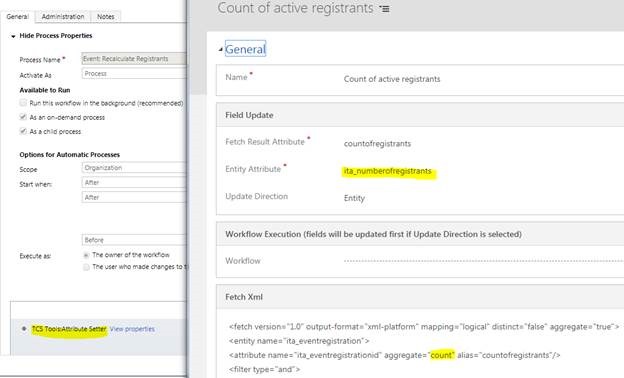
Task: Select The owner of the workflow radio
Action: tap(86, 255)
